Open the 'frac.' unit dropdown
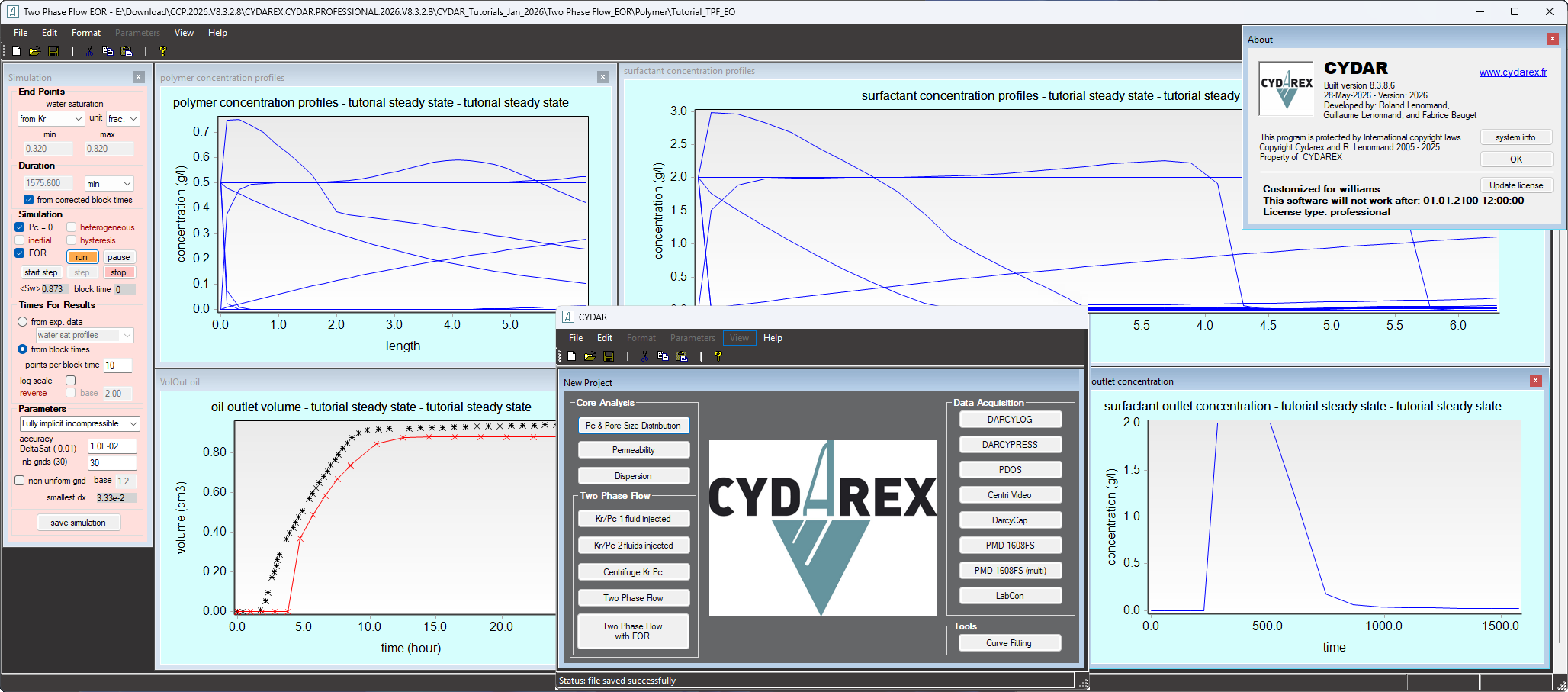 (x=123, y=119)
